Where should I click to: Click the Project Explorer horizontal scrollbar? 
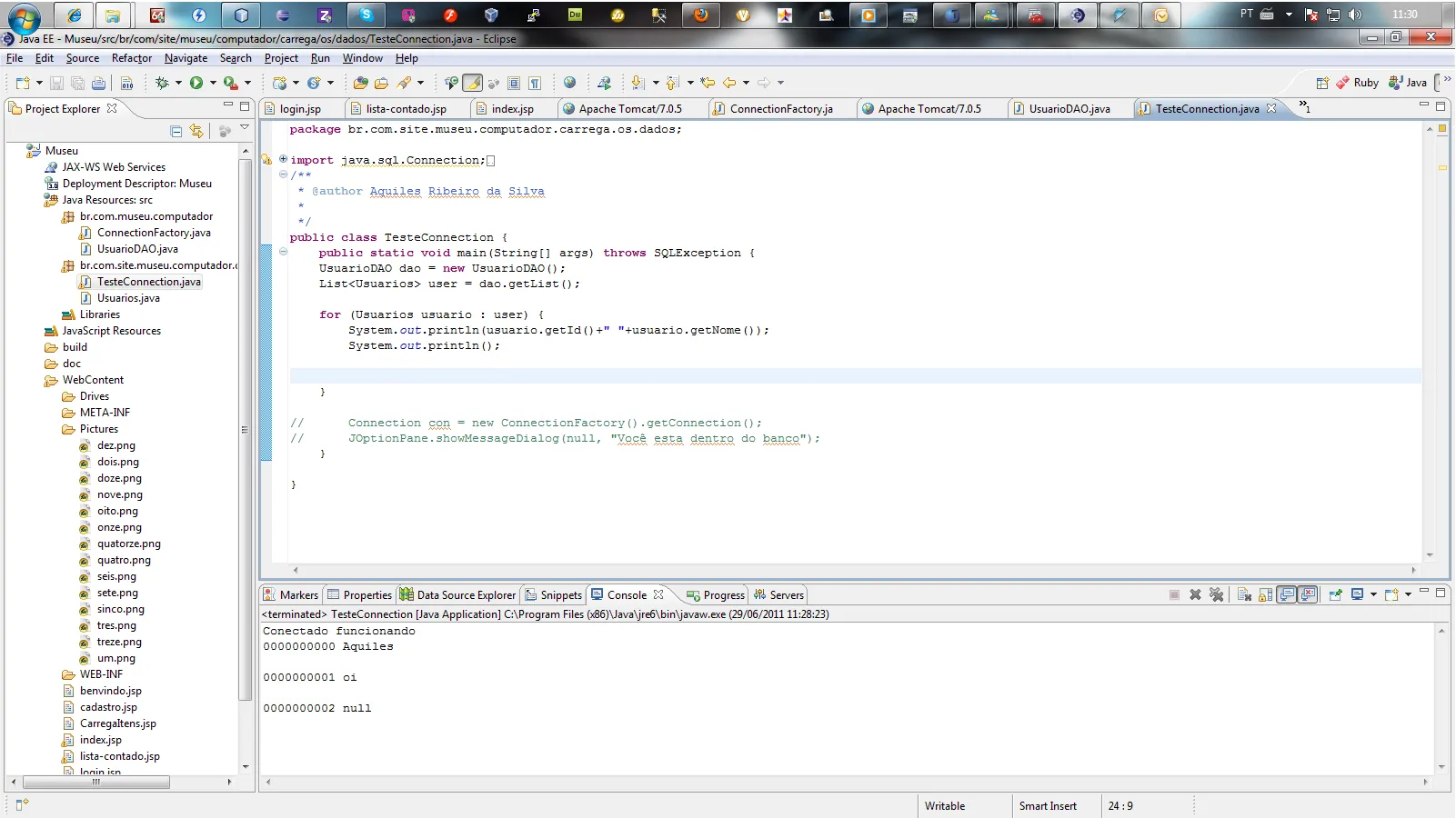95,782
